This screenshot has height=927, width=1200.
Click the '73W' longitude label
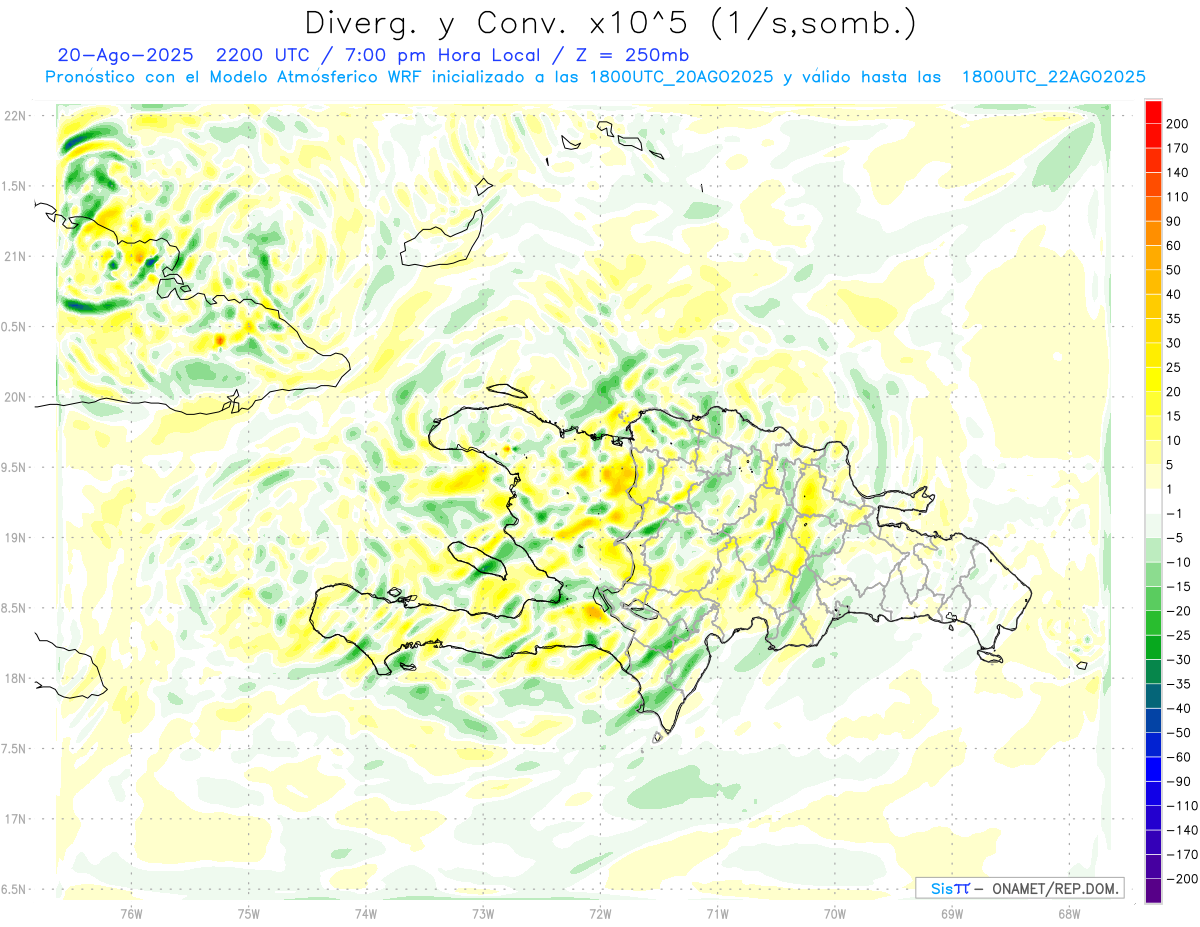pos(483,913)
